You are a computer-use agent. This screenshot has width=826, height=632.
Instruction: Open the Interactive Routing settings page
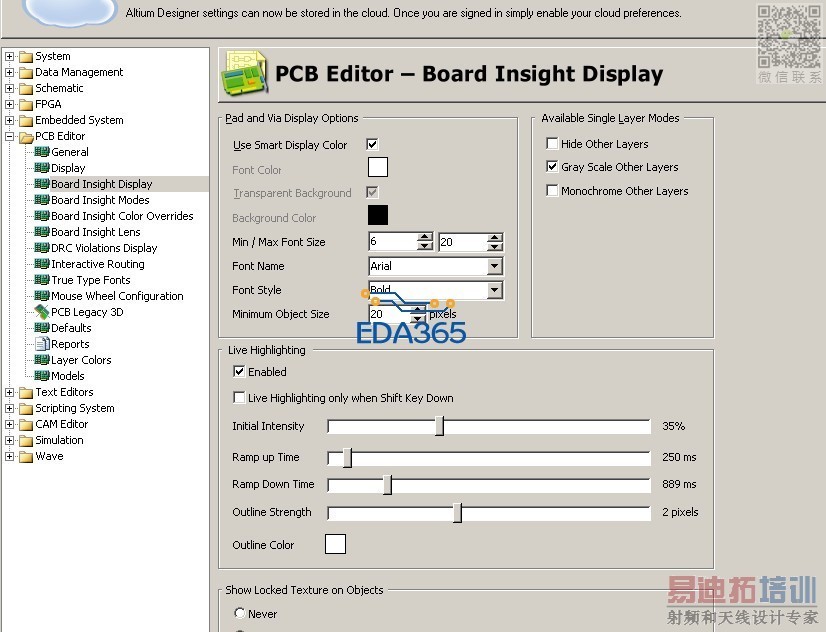(97, 264)
